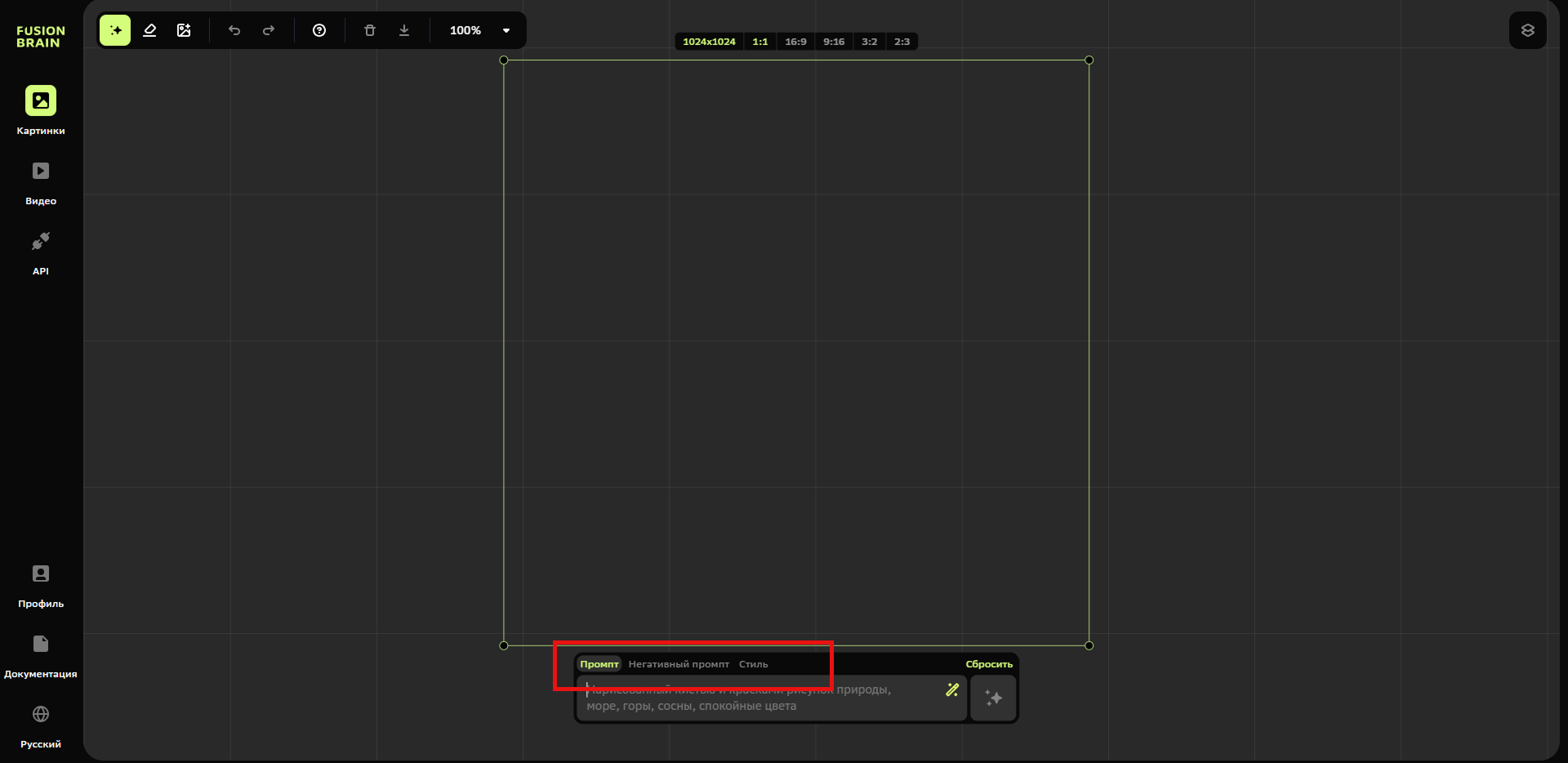Open the 1024x1024 resolution setting
1568x763 pixels.
pyautogui.click(x=709, y=42)
